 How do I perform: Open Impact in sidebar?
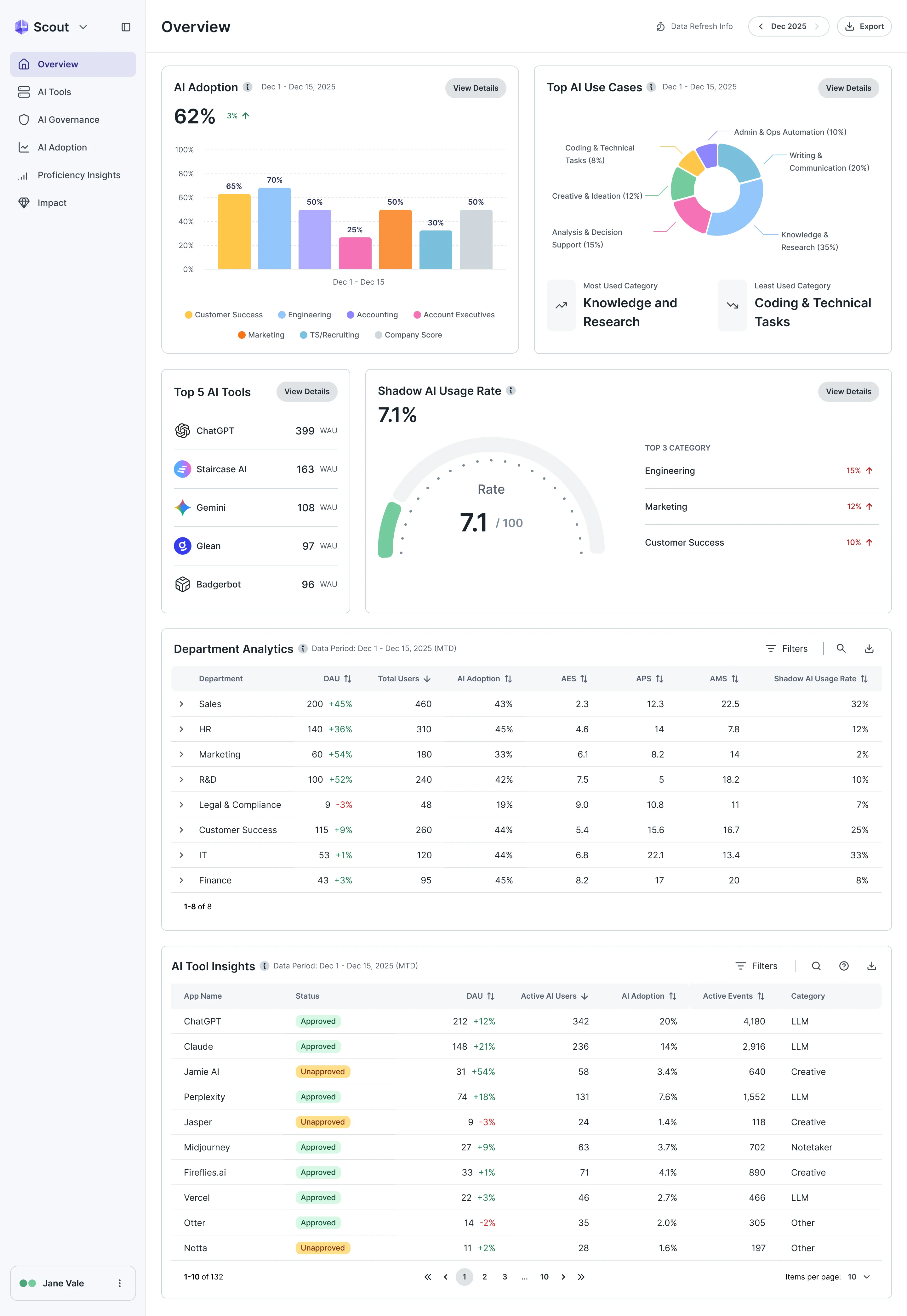pos(73,203)
